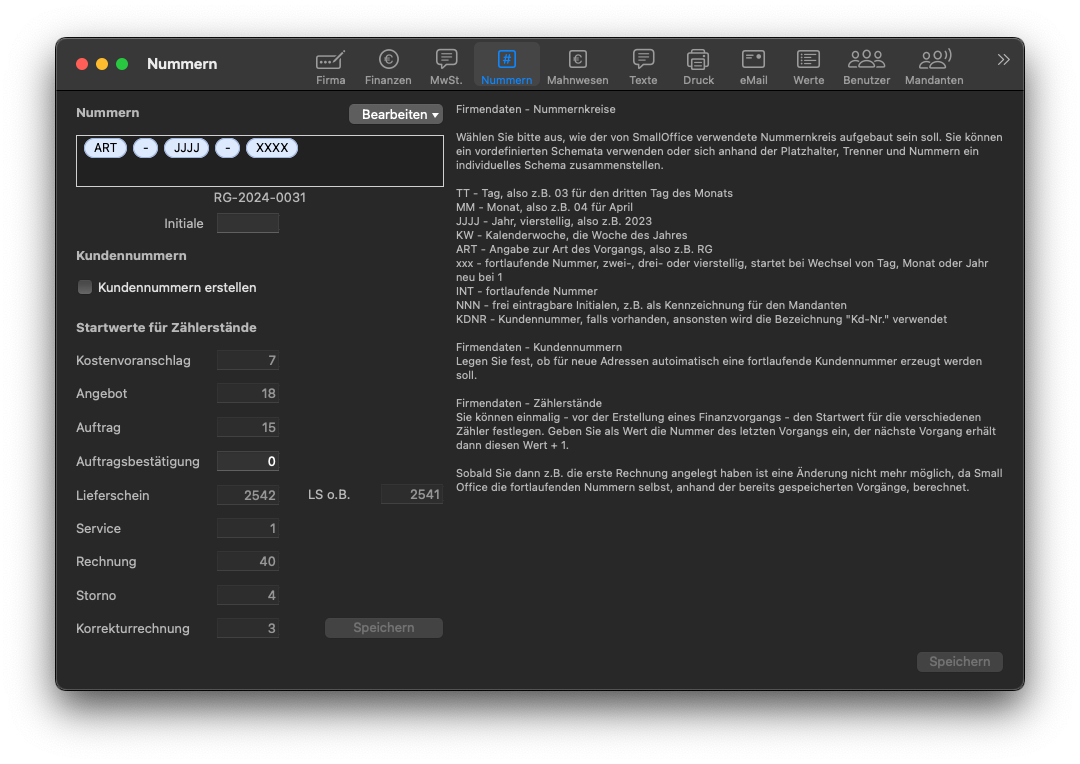Open the eMail settings icon

point(753,60)
